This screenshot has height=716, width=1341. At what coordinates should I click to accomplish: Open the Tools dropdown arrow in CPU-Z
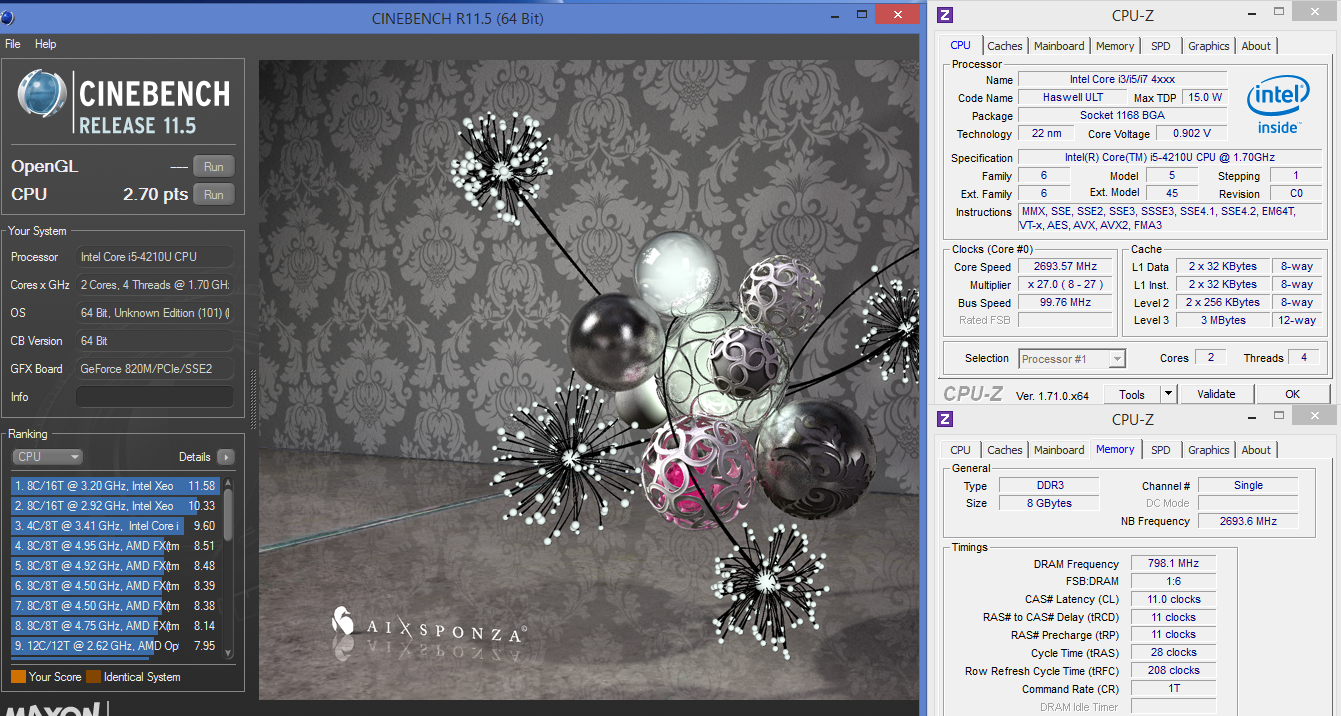point(1168,394)
